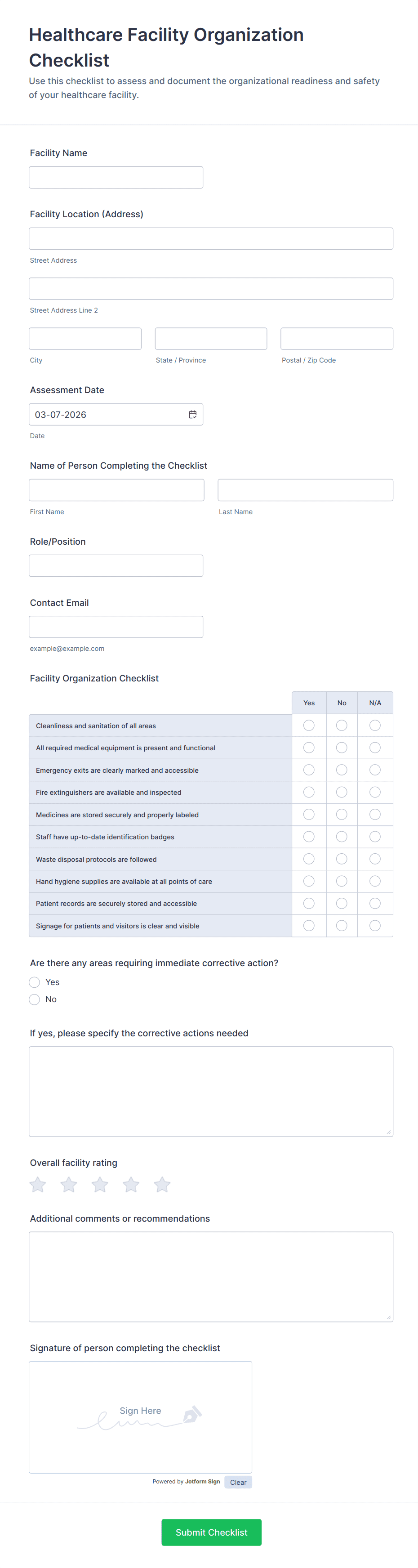418x1568 pixels.
Task: Click the corrective actions text area
Action: coord(210,1091)
